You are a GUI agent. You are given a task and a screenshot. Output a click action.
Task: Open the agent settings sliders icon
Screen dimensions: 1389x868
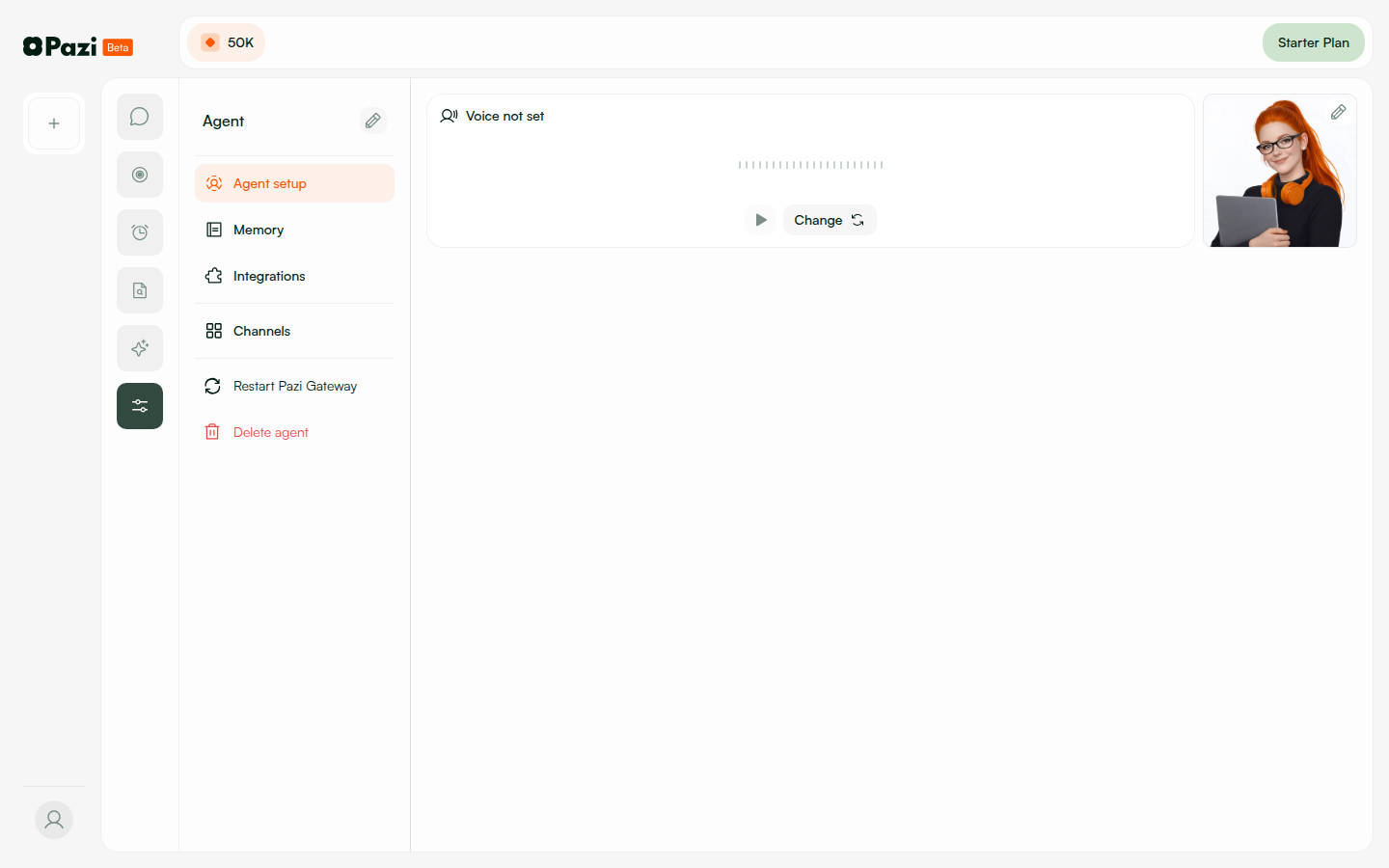(x=139, y=405)
